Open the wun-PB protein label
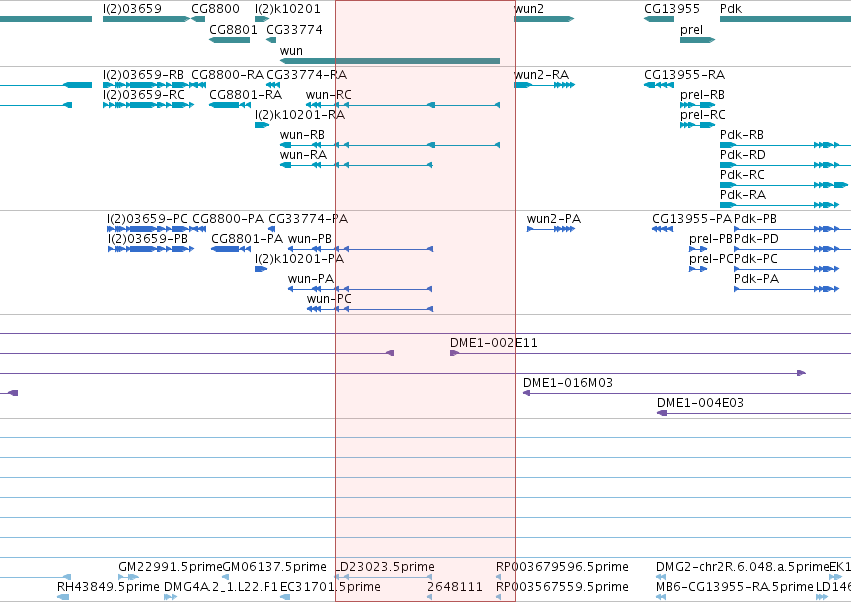Image resolution: width=851 pixels, height=602 pixels. 309,239
